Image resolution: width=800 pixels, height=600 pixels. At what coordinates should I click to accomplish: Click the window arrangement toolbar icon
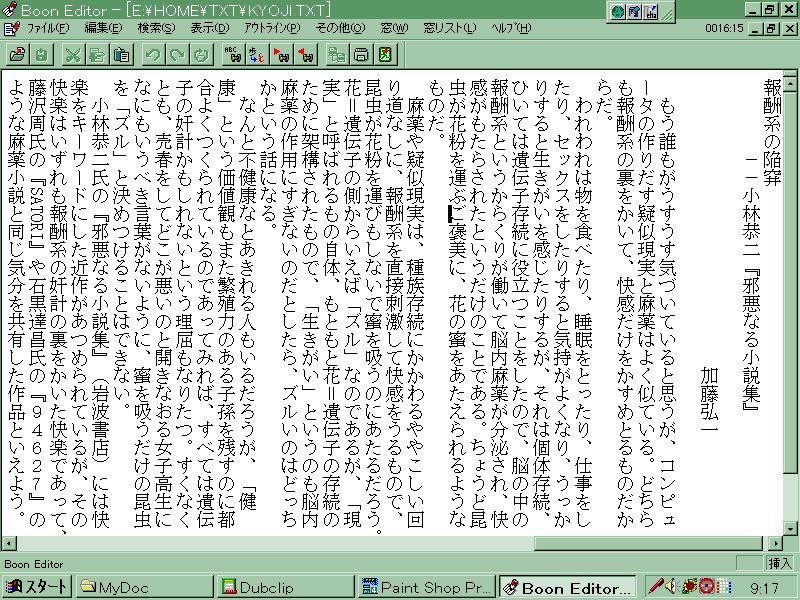point(336,54)
